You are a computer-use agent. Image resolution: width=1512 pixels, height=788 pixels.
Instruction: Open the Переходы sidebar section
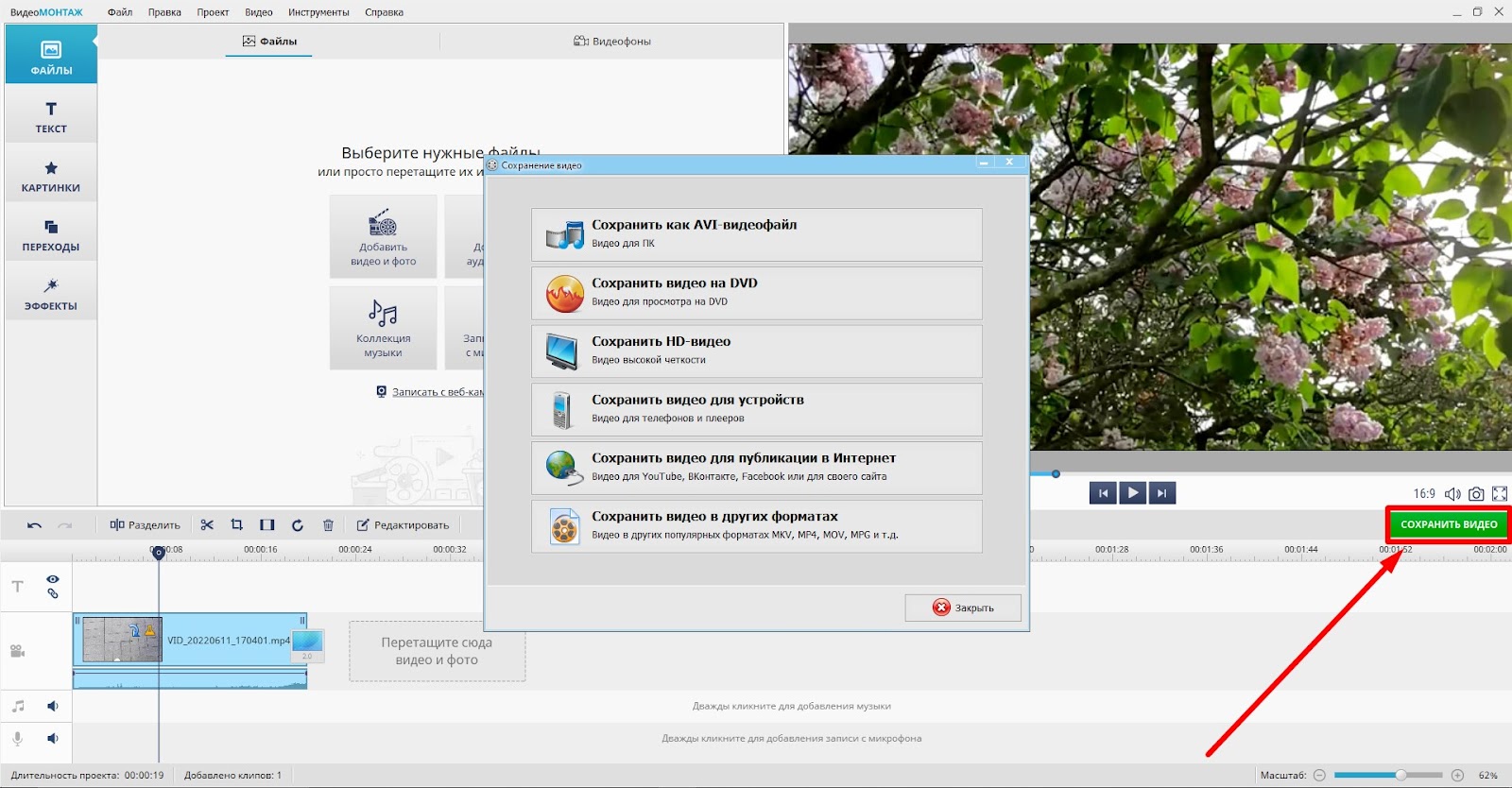tap(51, 233)
